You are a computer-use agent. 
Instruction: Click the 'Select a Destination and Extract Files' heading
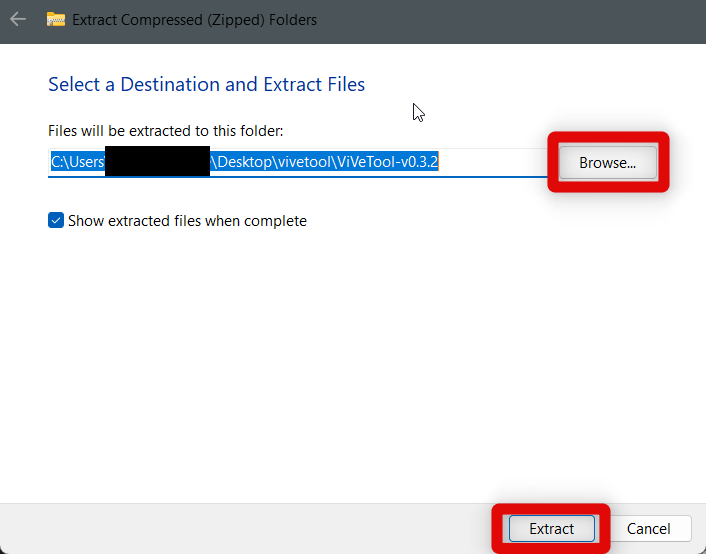(x=206, y=85)
